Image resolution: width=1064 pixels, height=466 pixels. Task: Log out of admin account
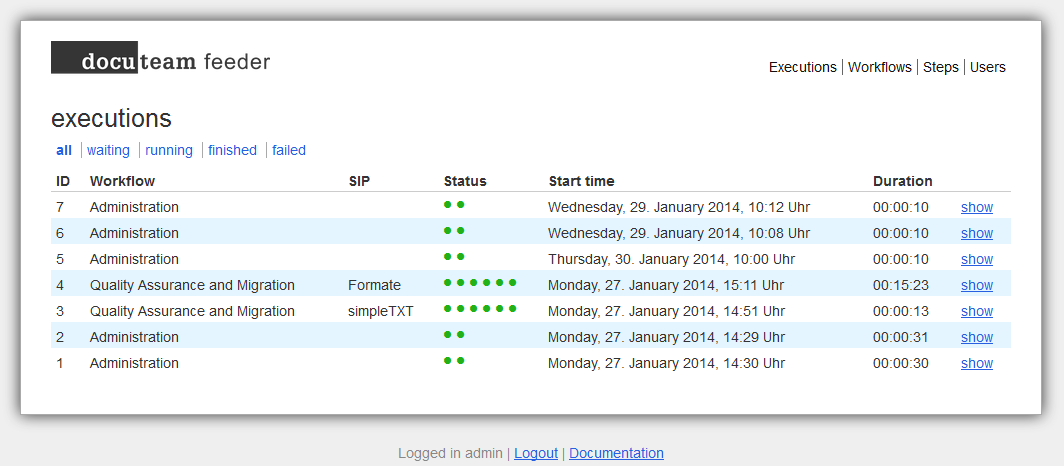[536, 453]
